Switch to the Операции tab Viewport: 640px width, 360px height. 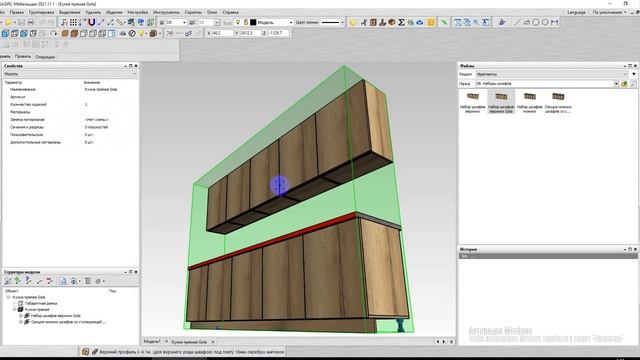45,57
